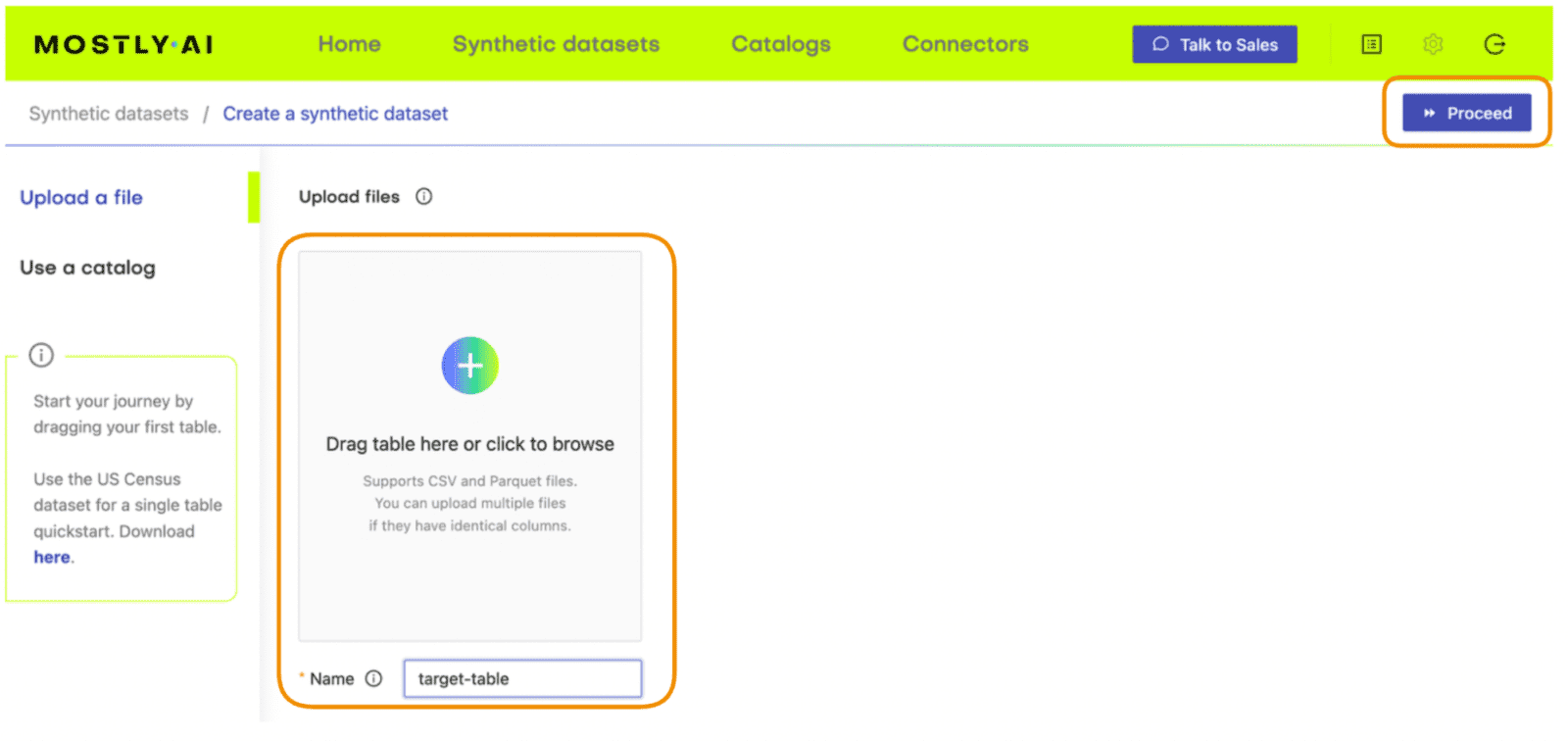Click the Create a synthetic dataset breadcrumb
The width and height of the screenshot is (1568, 742).
[x=335, y=114]
